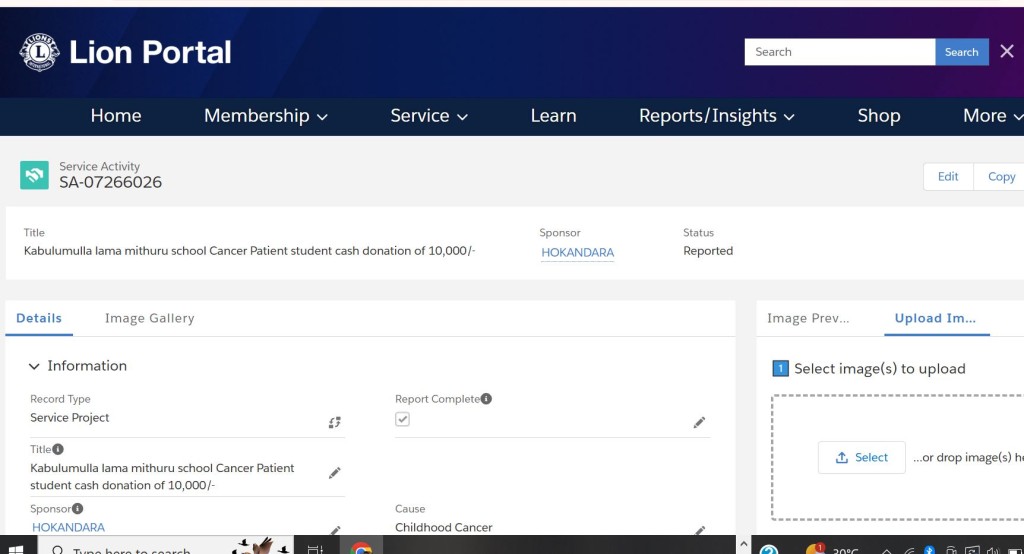Edit Title field using pencil icon
Image resolution: width=1024 pixels, height=554 pixels.
tap(334, 473)
